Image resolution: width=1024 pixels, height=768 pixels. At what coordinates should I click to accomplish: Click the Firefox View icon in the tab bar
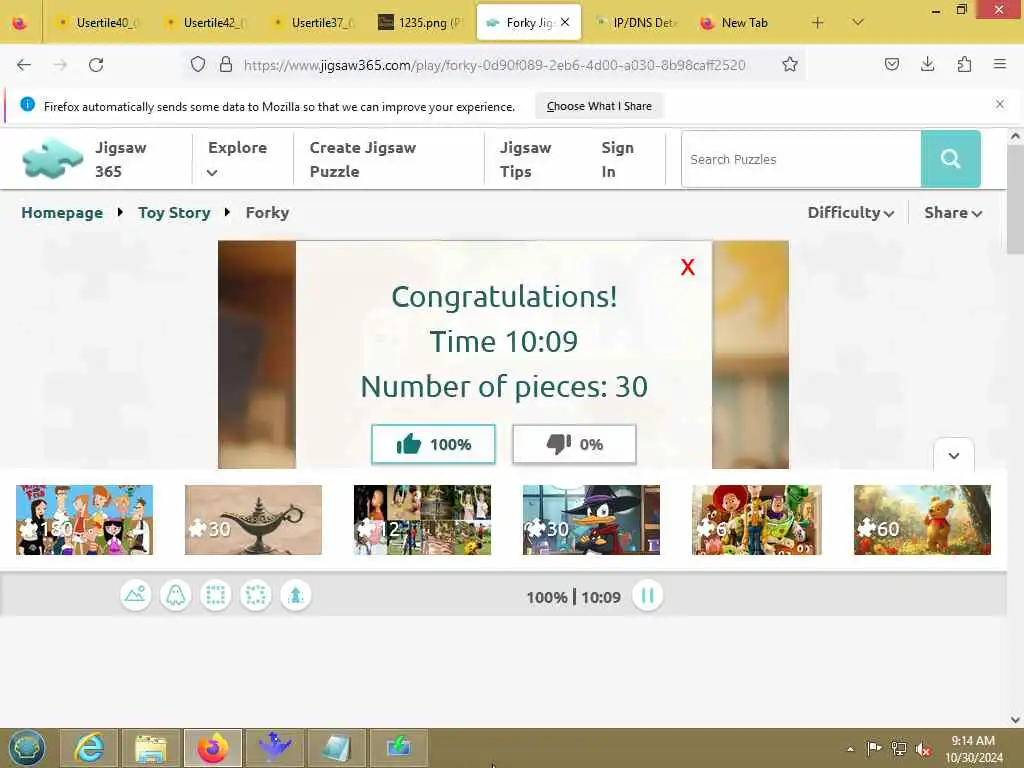pyautogui.click(x=20, y=24)
